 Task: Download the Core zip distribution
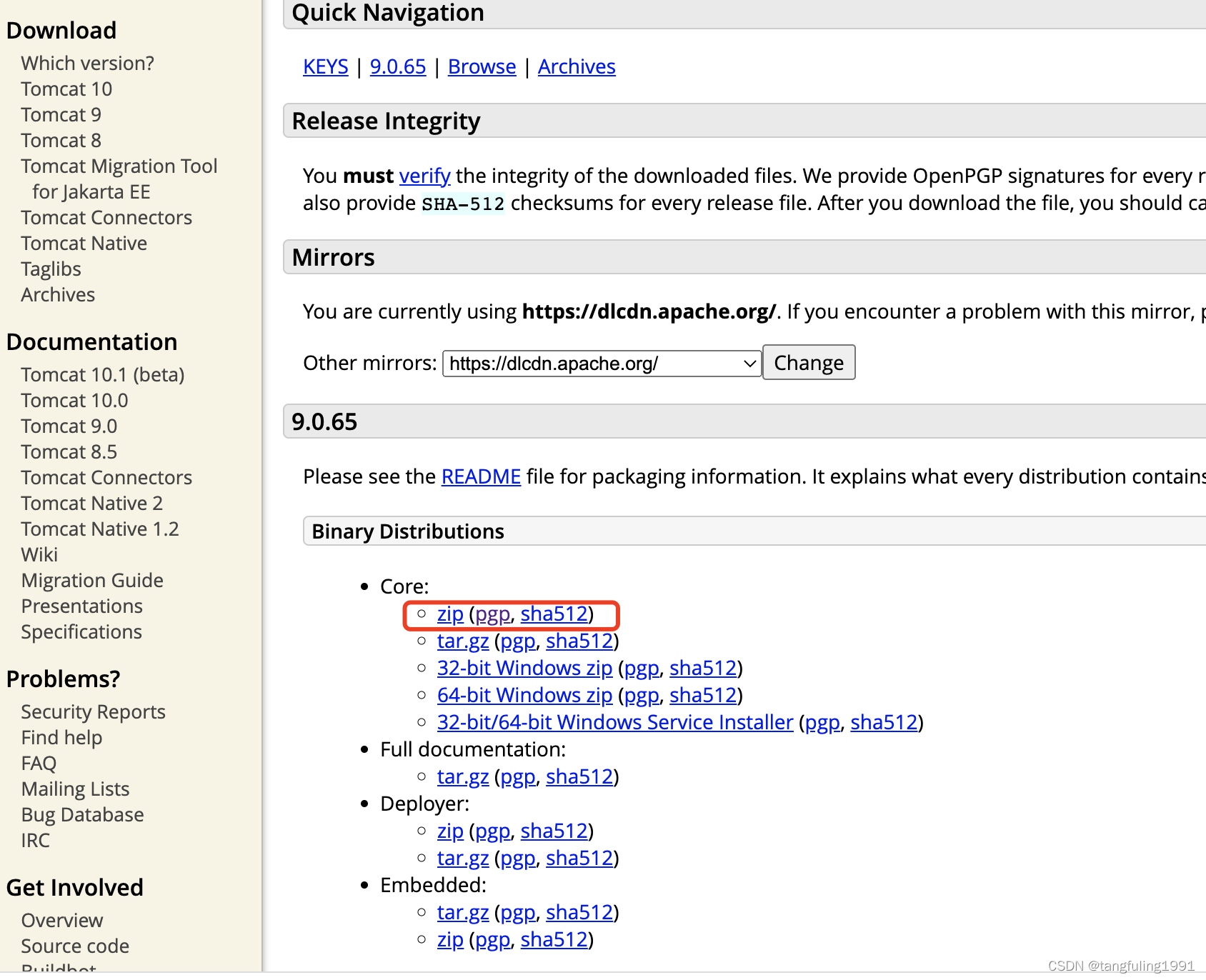tap(450, 614)
